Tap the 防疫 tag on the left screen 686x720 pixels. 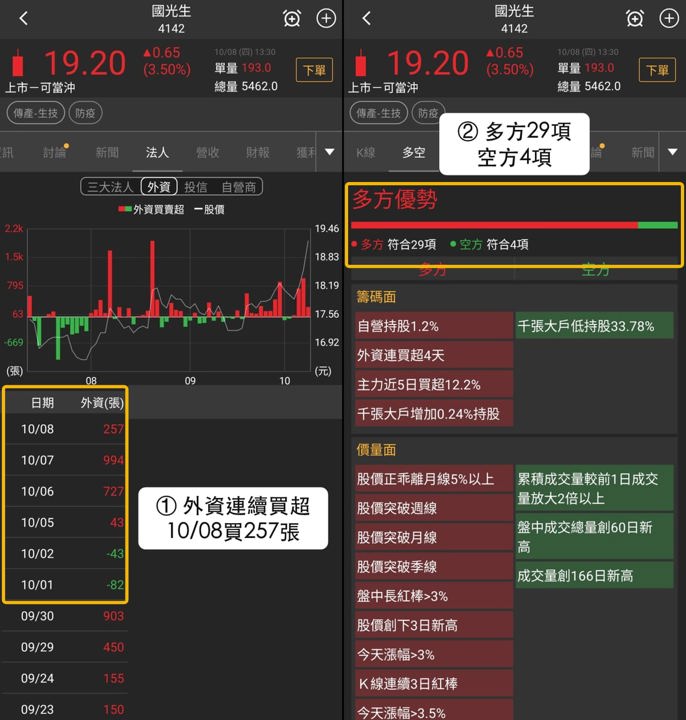point(85,113)
